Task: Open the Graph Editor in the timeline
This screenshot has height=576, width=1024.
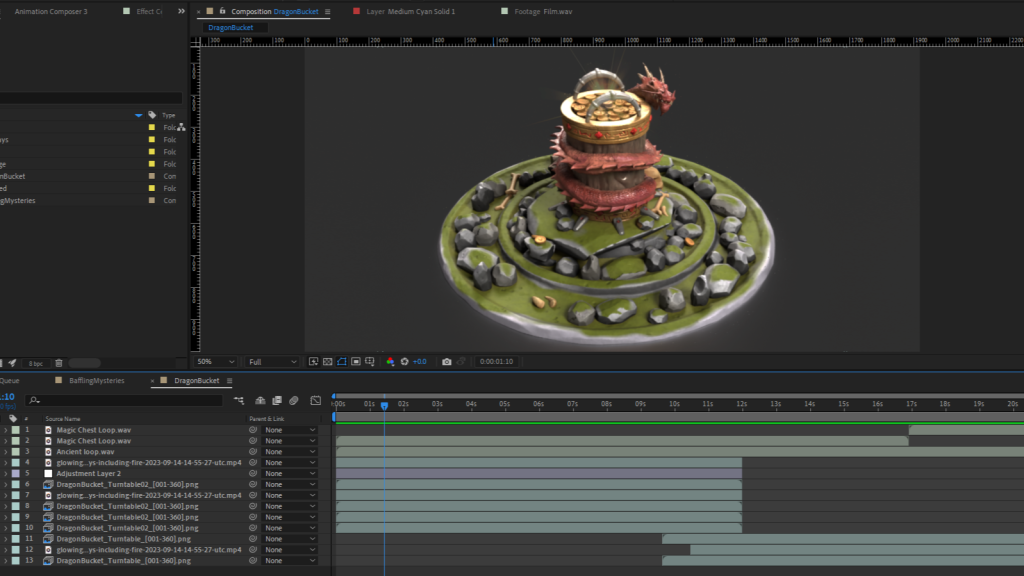Action: 316,400
